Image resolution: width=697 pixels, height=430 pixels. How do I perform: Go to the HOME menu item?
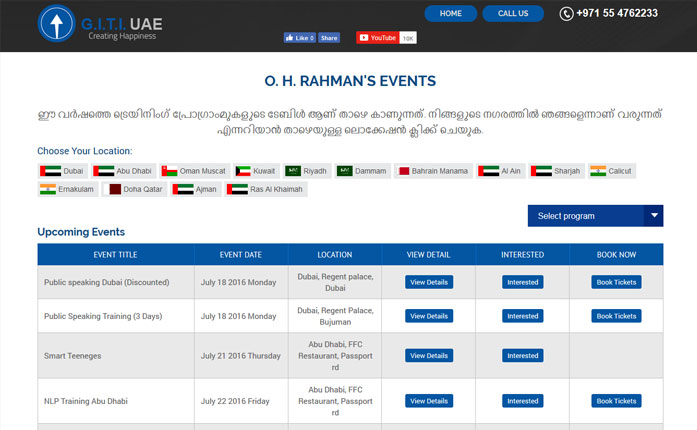click(x=450, y=13)
